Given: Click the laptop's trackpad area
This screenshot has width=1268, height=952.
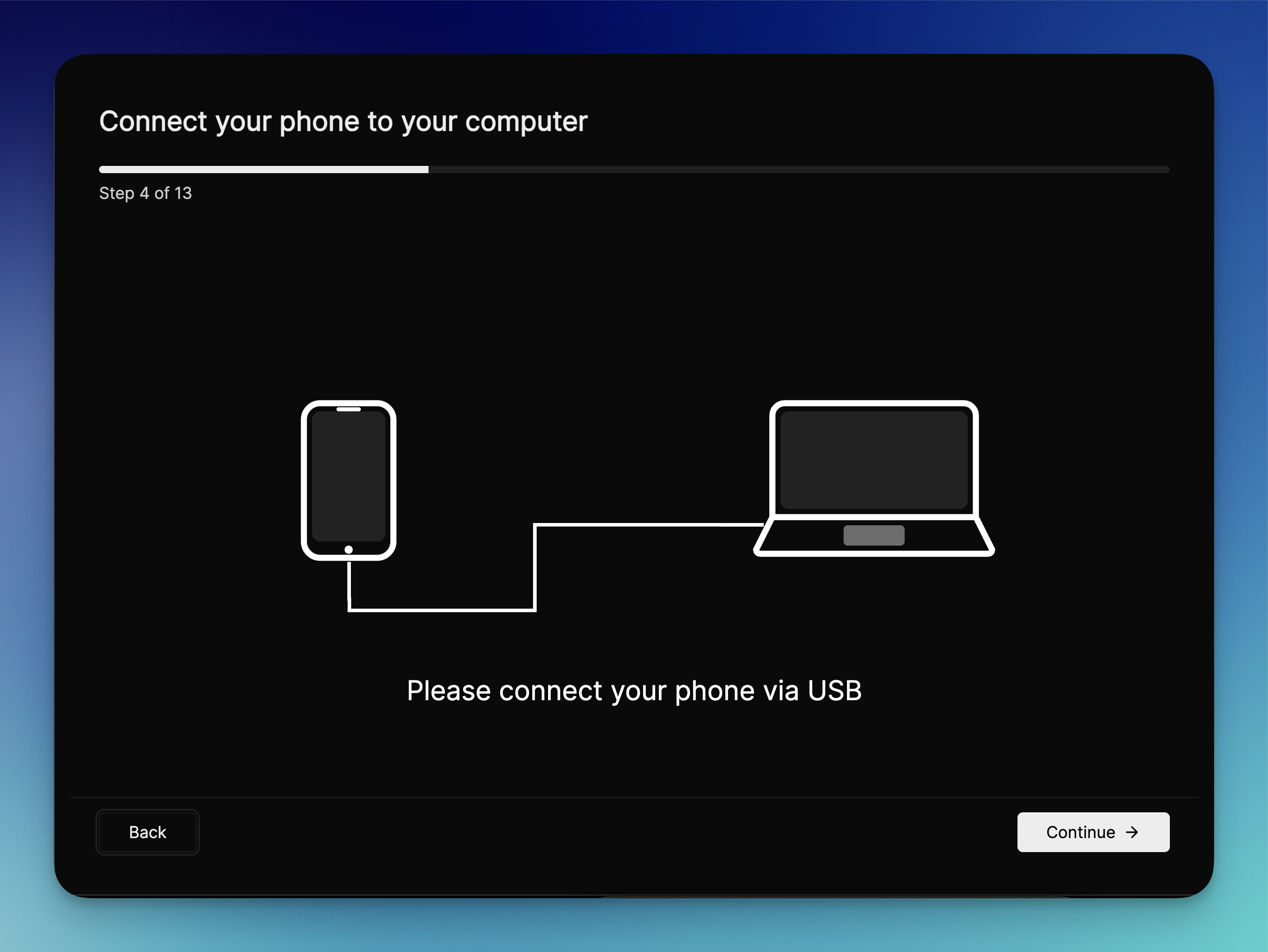Looking at the screenshot, I should 873,534.
